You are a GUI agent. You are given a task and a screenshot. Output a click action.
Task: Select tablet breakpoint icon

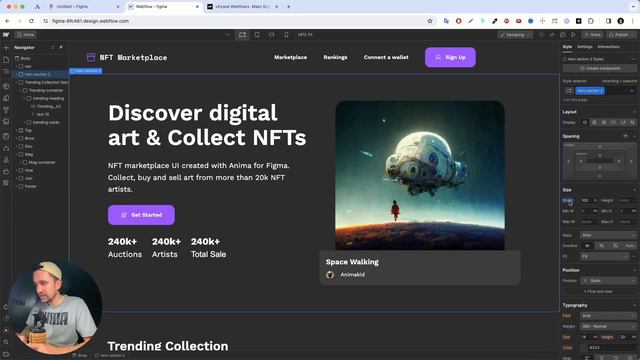pos(257,35)
